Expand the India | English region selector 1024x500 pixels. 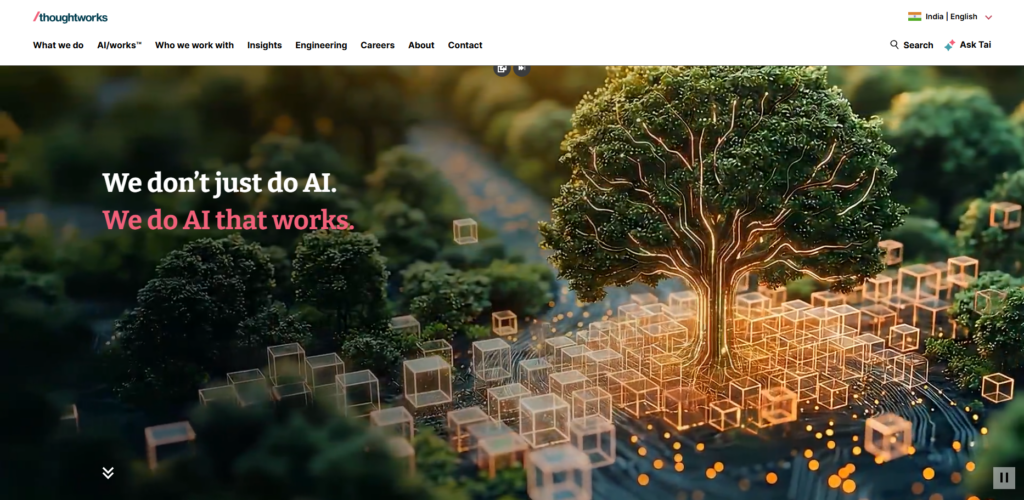click(950, 17)
